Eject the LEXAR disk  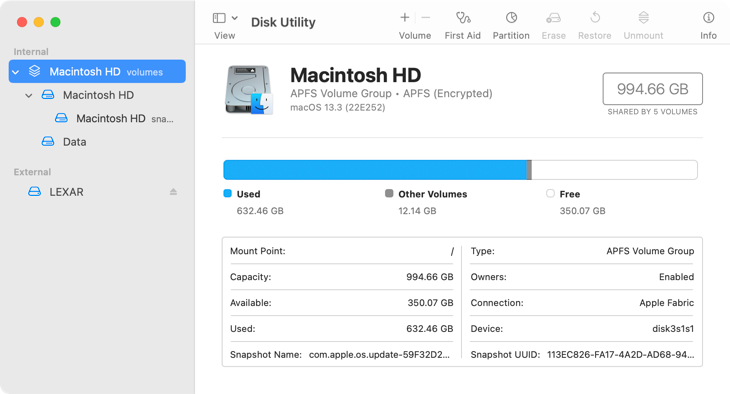(173, 192)
